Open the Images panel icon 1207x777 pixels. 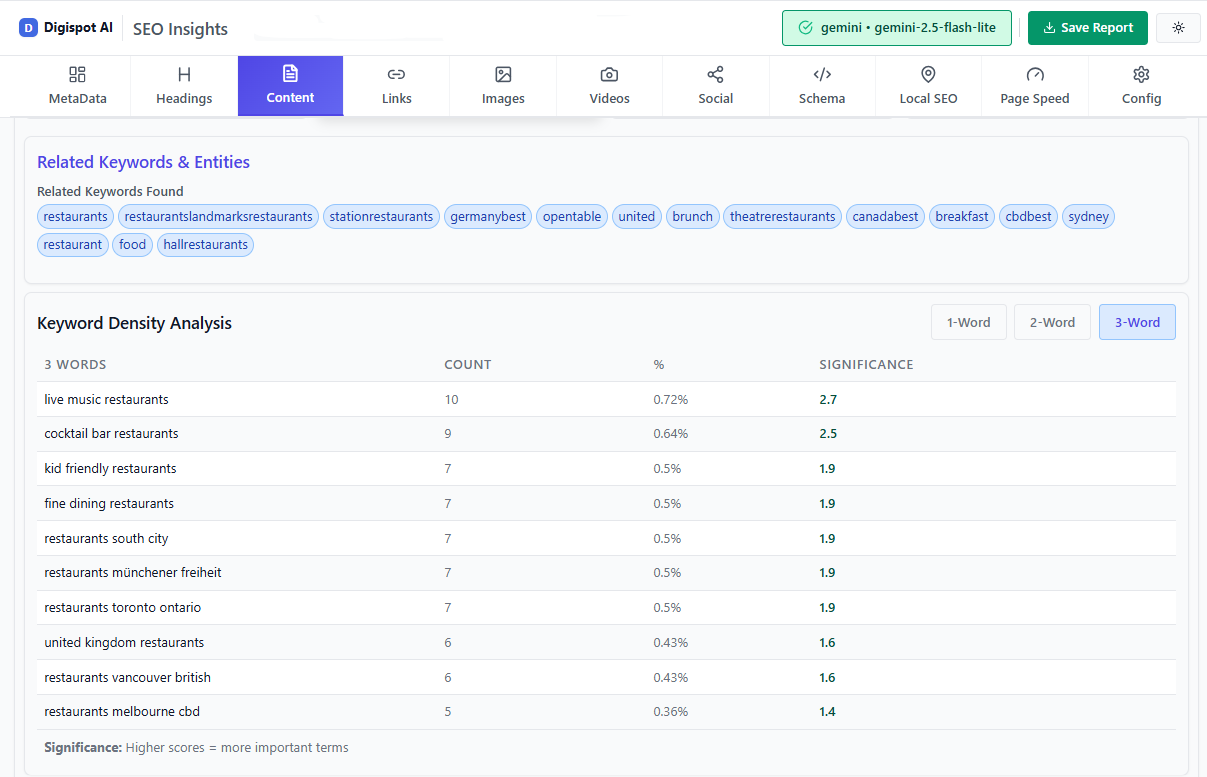[x=503, y=74]
